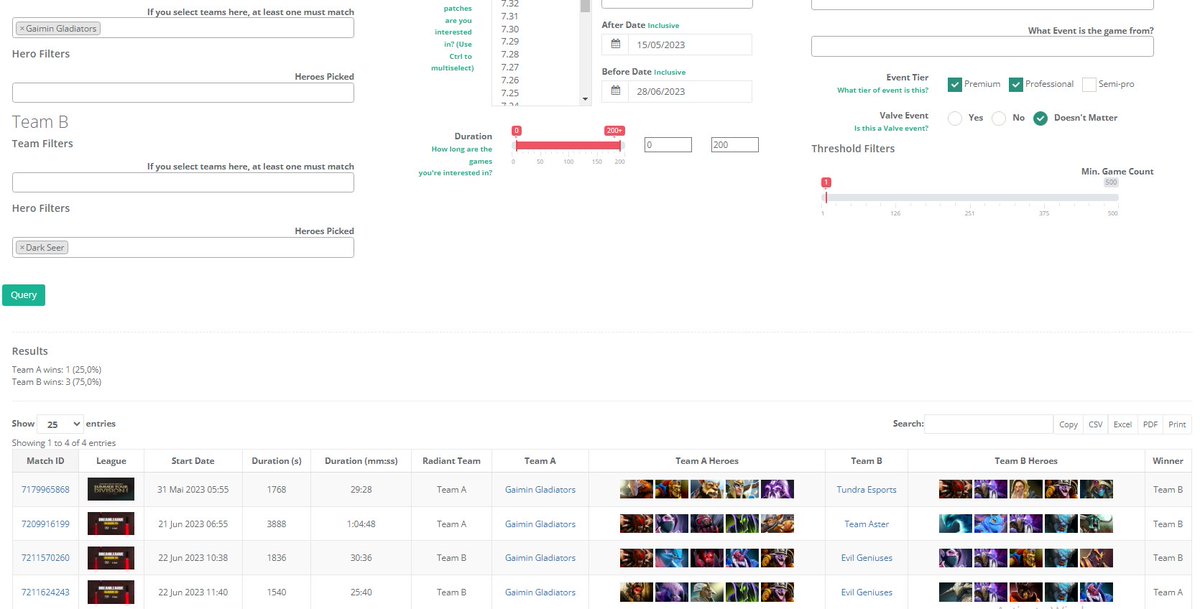This screenshot has height=609, width=1200.
Task: Select Yes for Valve Event
Action: (955, 118)
